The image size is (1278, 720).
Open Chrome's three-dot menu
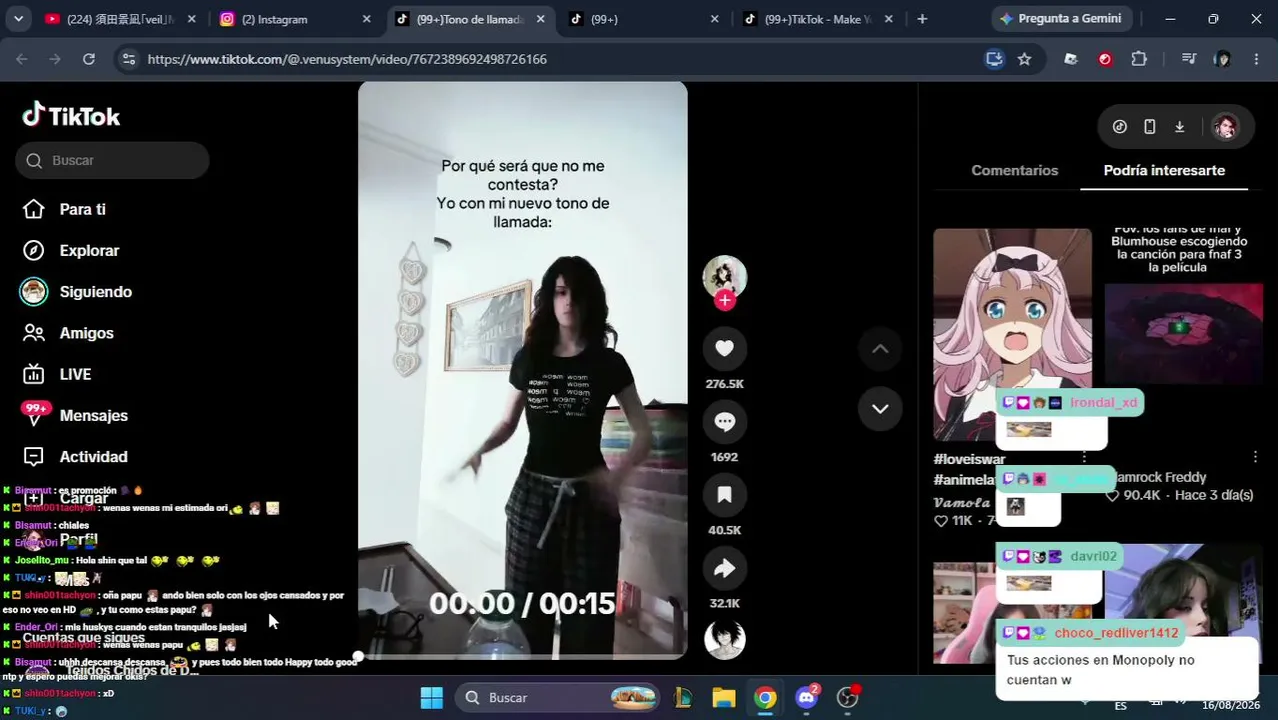point(1256,59)
